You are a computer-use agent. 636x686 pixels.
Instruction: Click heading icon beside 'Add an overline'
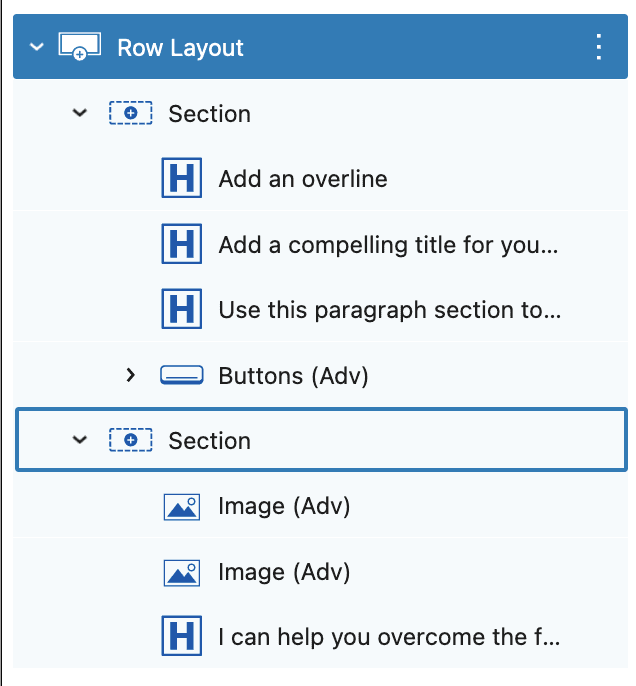[x=182, y=178]
